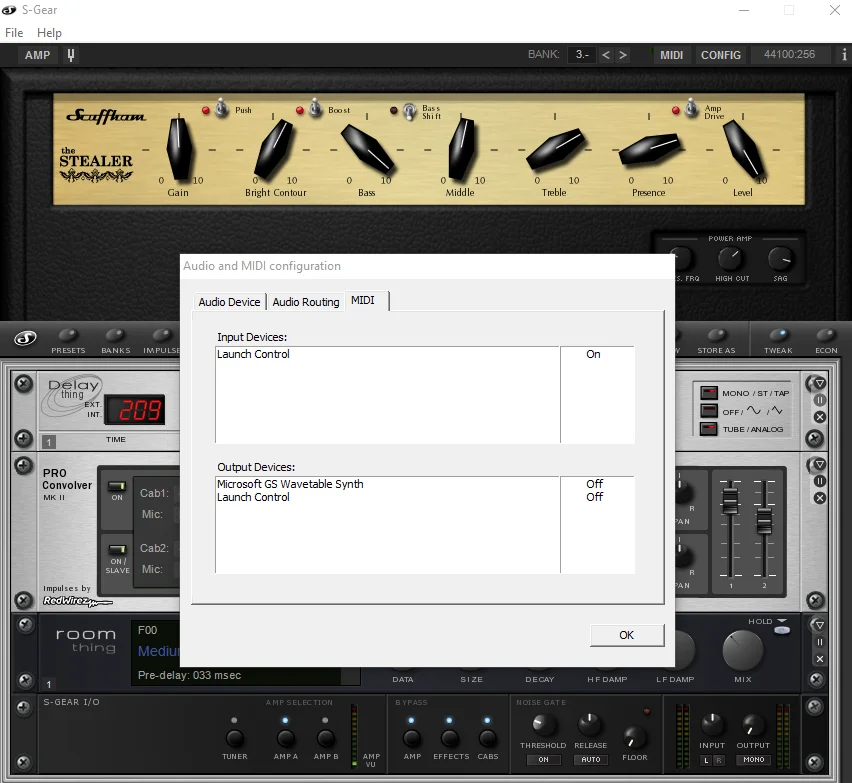The width and height of the screenshot is (852, 783).
Task: Flip the Amp Drive toggle switch
Action: pyautogui.click(x=691, y=108)
